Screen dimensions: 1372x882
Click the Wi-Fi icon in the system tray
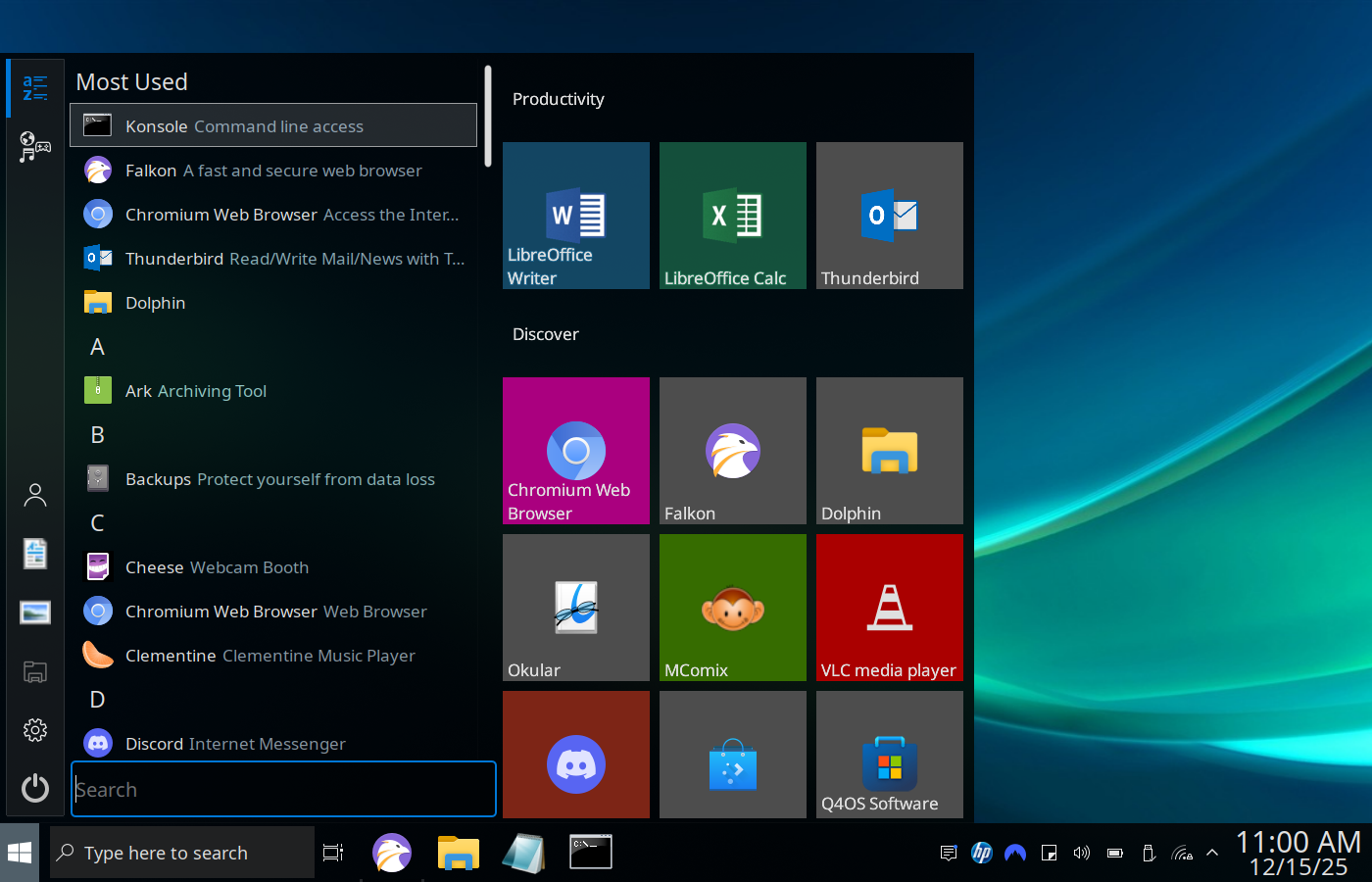[x=1181, y=853]
